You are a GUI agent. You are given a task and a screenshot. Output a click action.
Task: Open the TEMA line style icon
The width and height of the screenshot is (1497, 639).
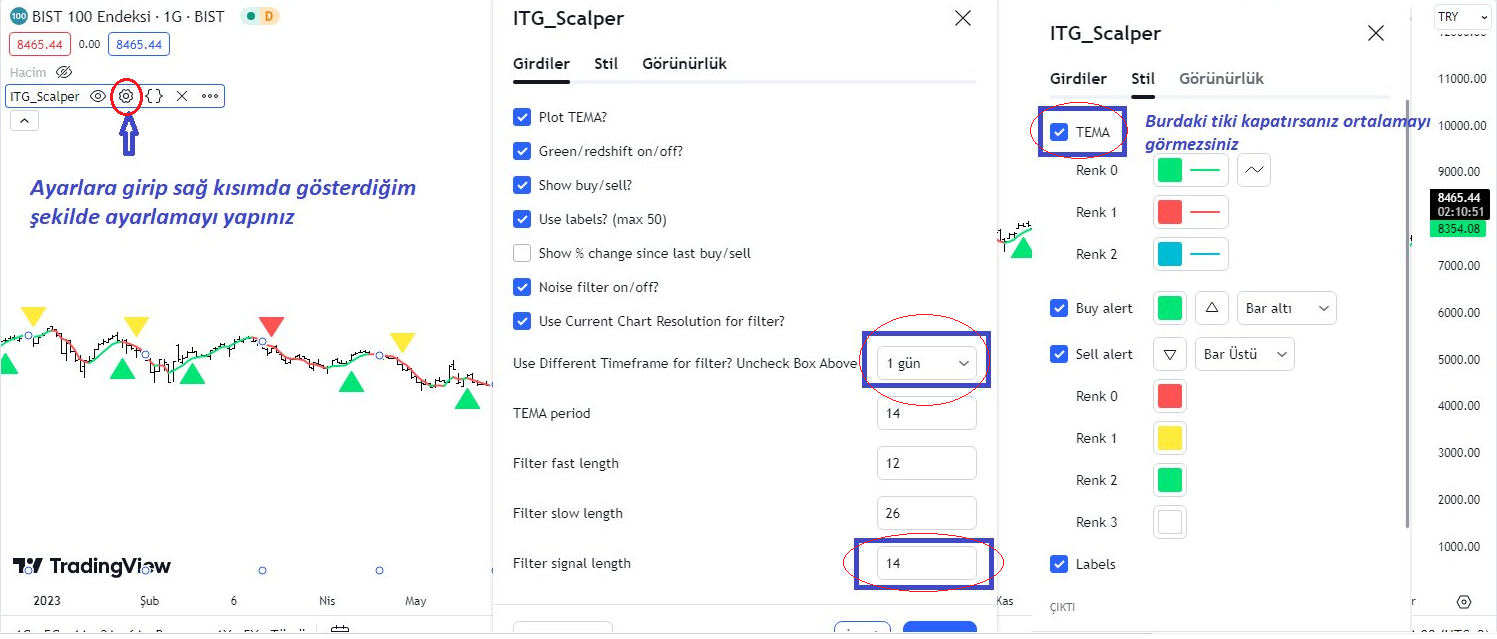coord(1253,171)
